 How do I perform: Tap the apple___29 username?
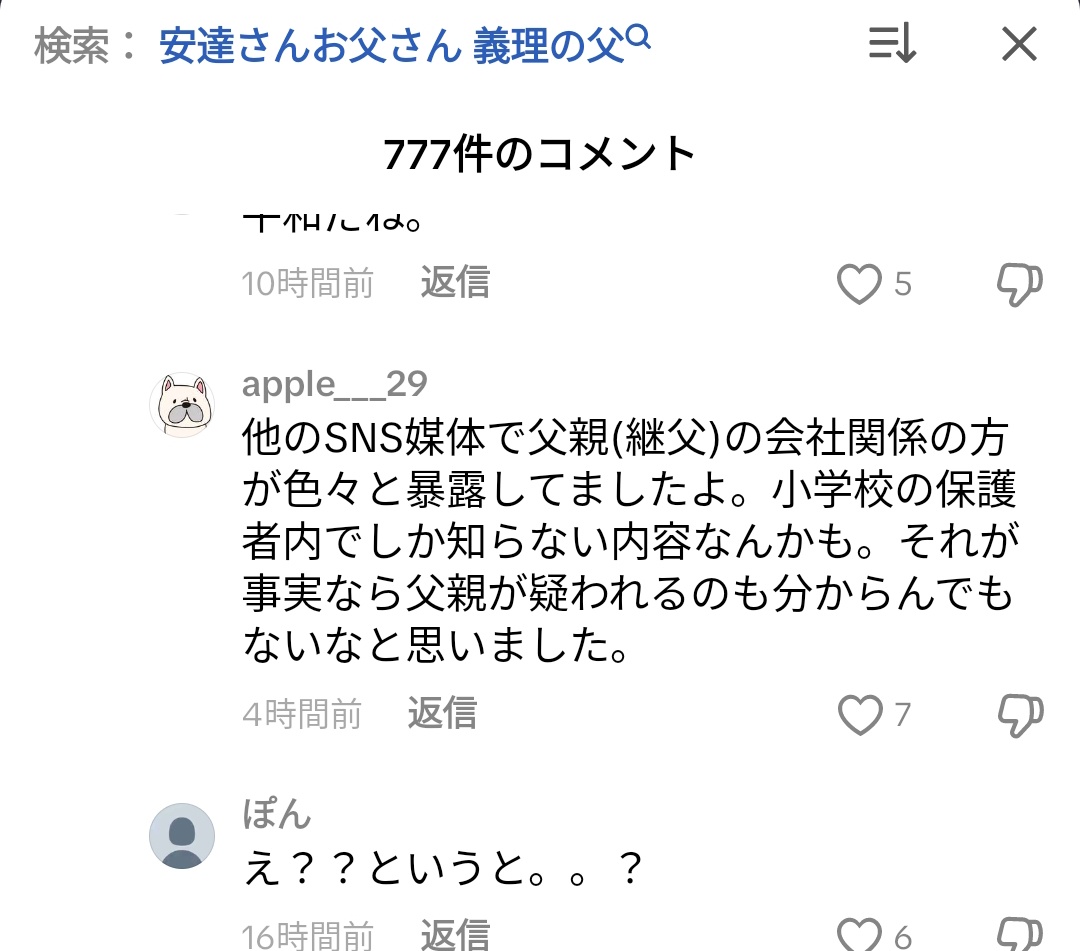(x=335, y=383)
